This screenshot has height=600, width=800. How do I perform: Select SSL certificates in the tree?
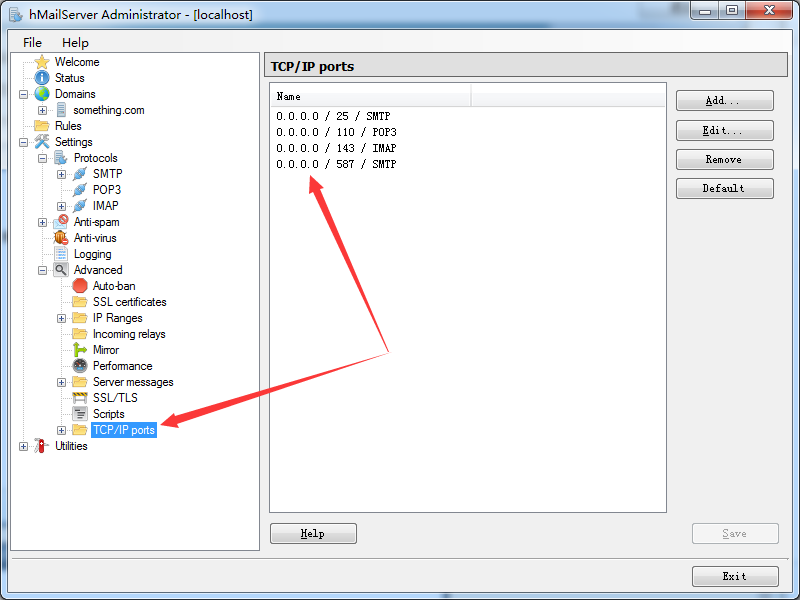129,302
